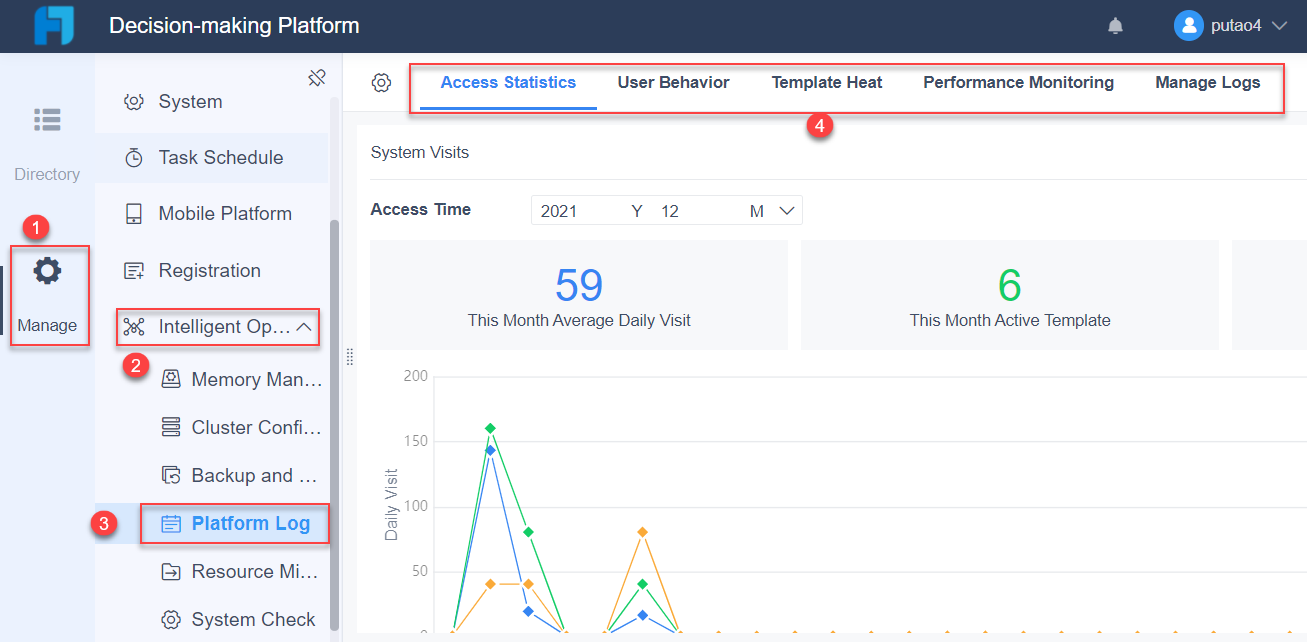Viewport: 1307px width, 642px height.
Task: Click the 59 average daily visit card
Action: coord(579,295)
